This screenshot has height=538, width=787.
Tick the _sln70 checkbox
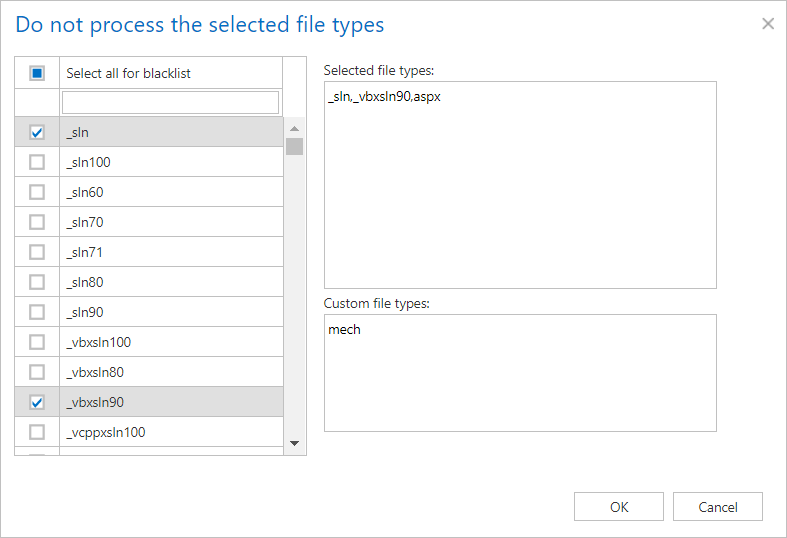(x=37, y=222)
